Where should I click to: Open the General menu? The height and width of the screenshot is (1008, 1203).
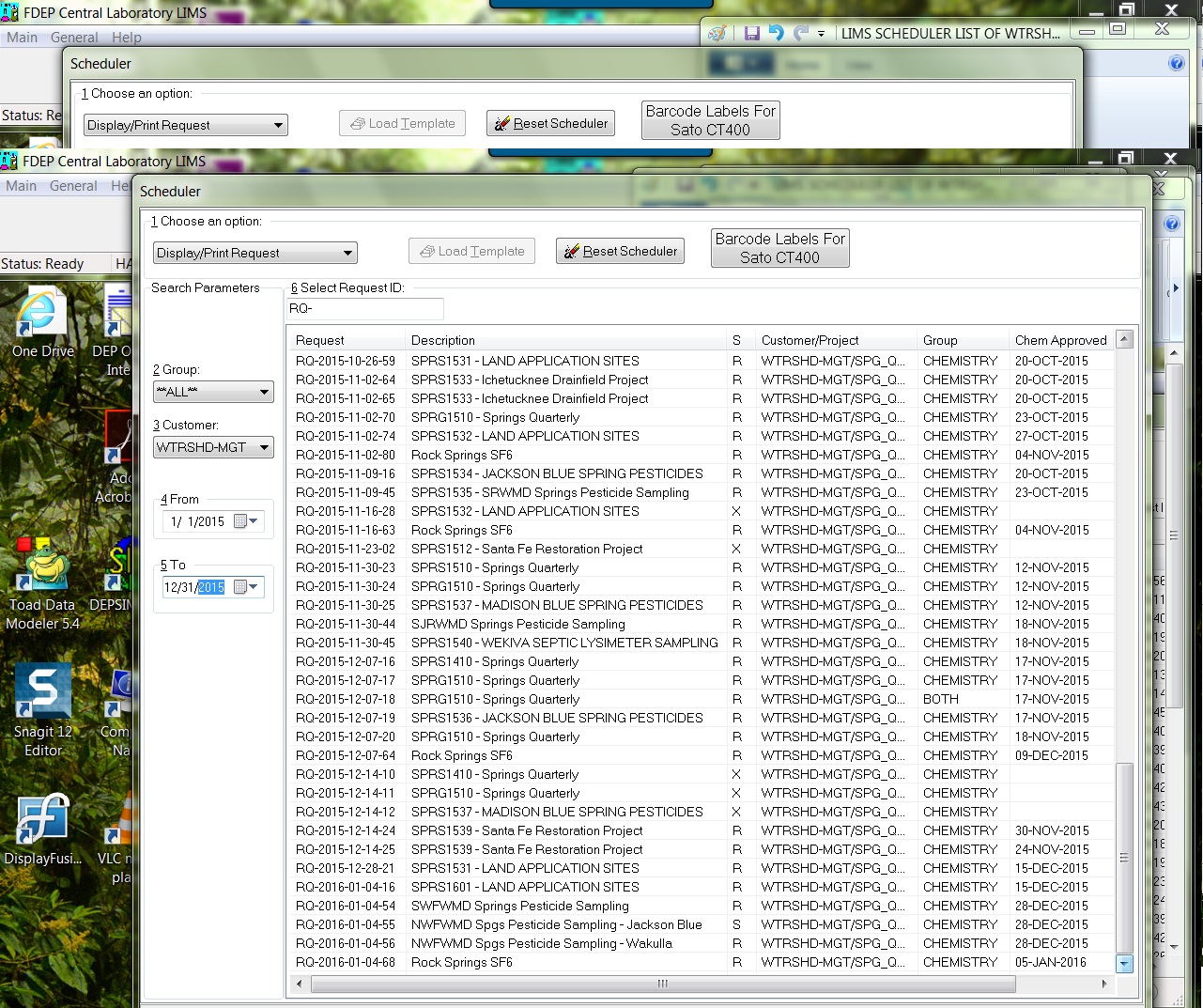73,186
